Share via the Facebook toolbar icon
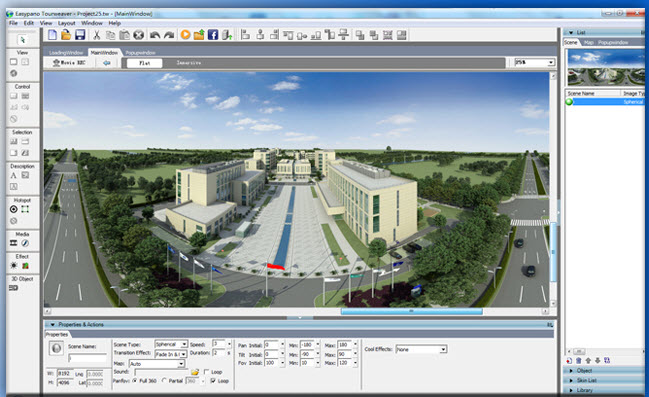 point(213,35)
